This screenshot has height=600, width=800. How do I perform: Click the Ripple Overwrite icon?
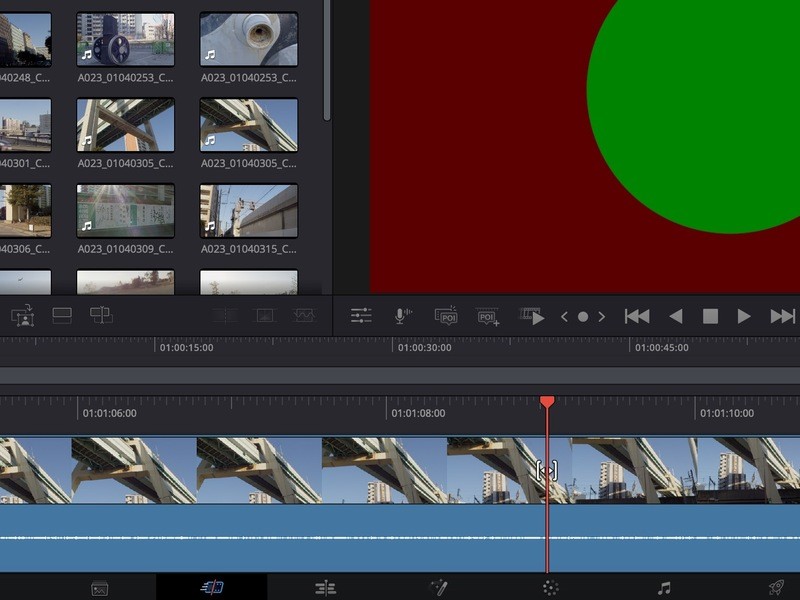(101, 316)
